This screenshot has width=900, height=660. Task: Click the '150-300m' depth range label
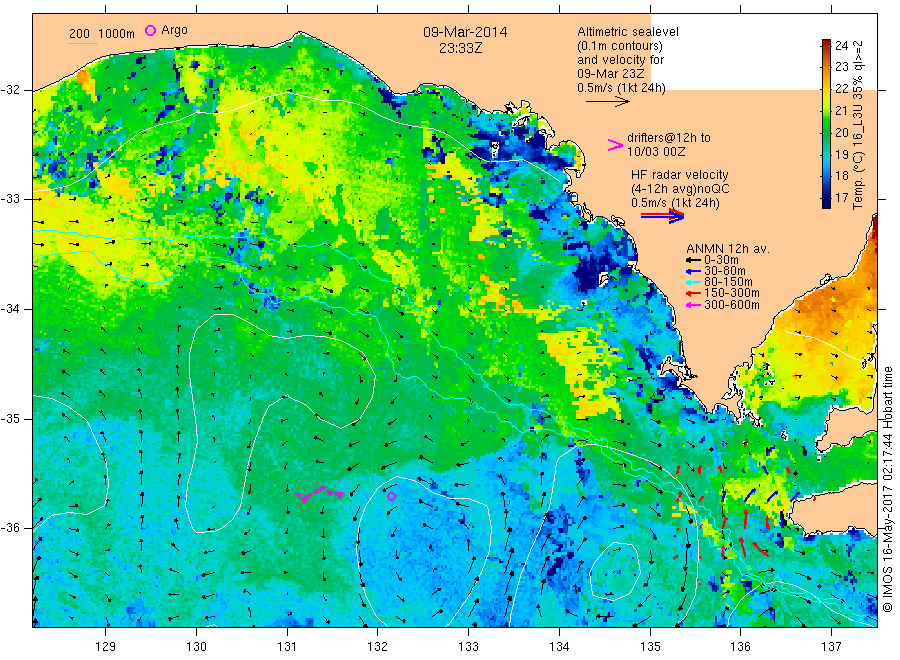point(731,294)
